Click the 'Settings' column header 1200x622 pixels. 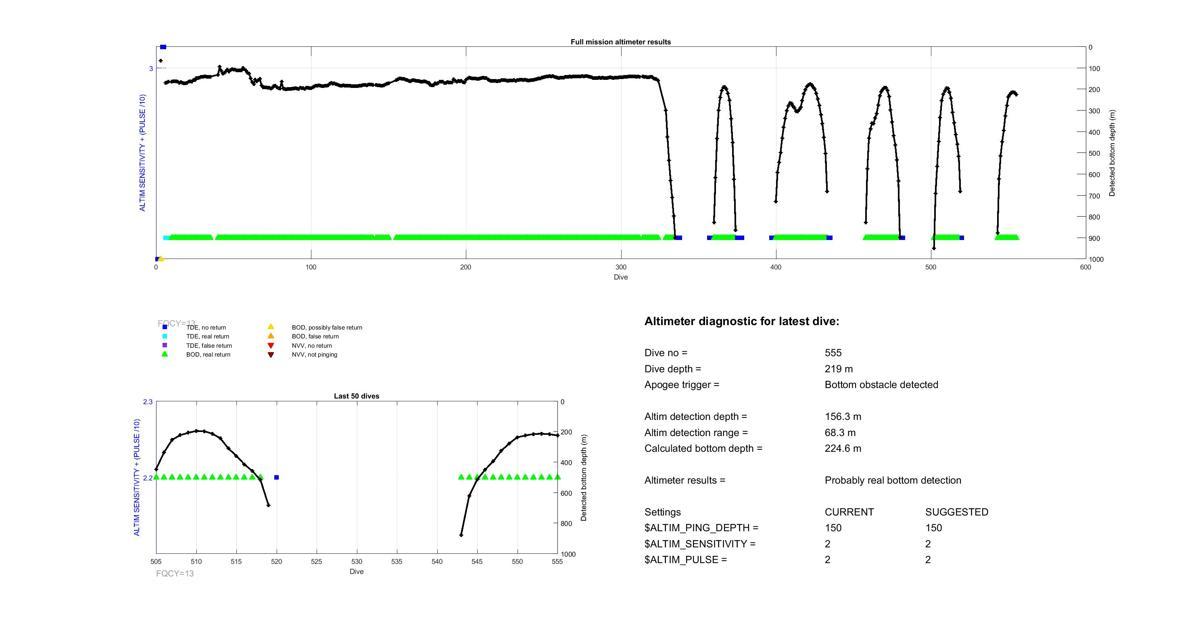(x=662, y=513)
